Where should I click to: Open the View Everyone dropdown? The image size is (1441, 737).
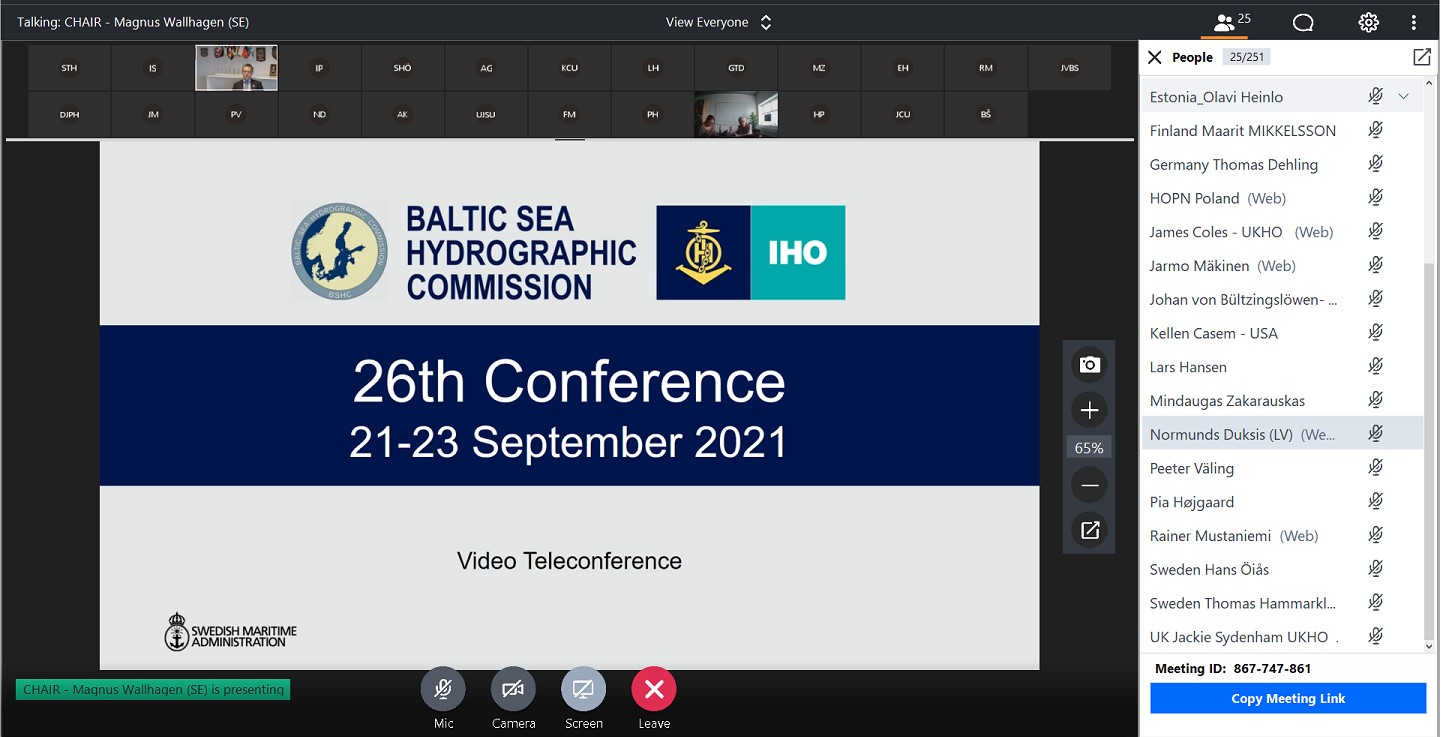click(x=719, y=22)
